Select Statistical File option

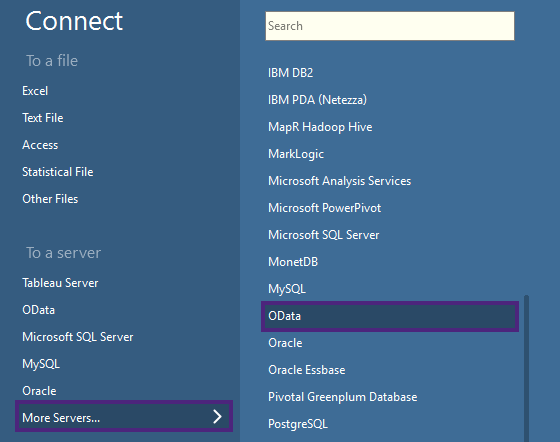click(x=58, y=172)
